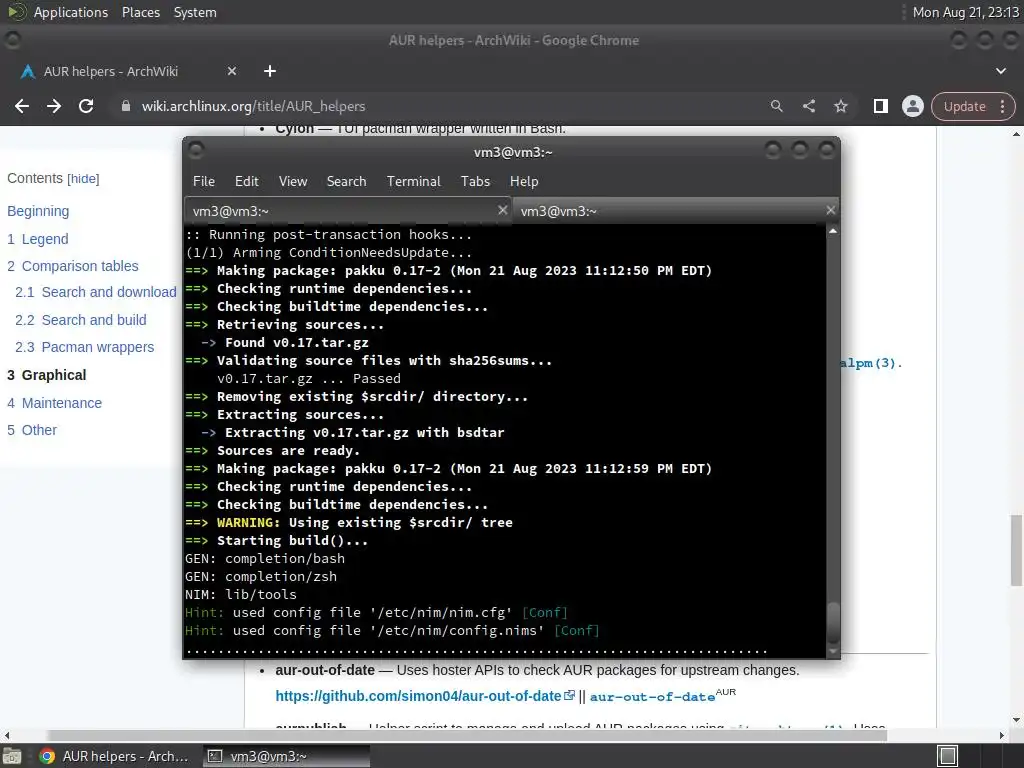Screen dimensions: 1024x768
Task: Open terminal Edit menu
Action: 247,182
